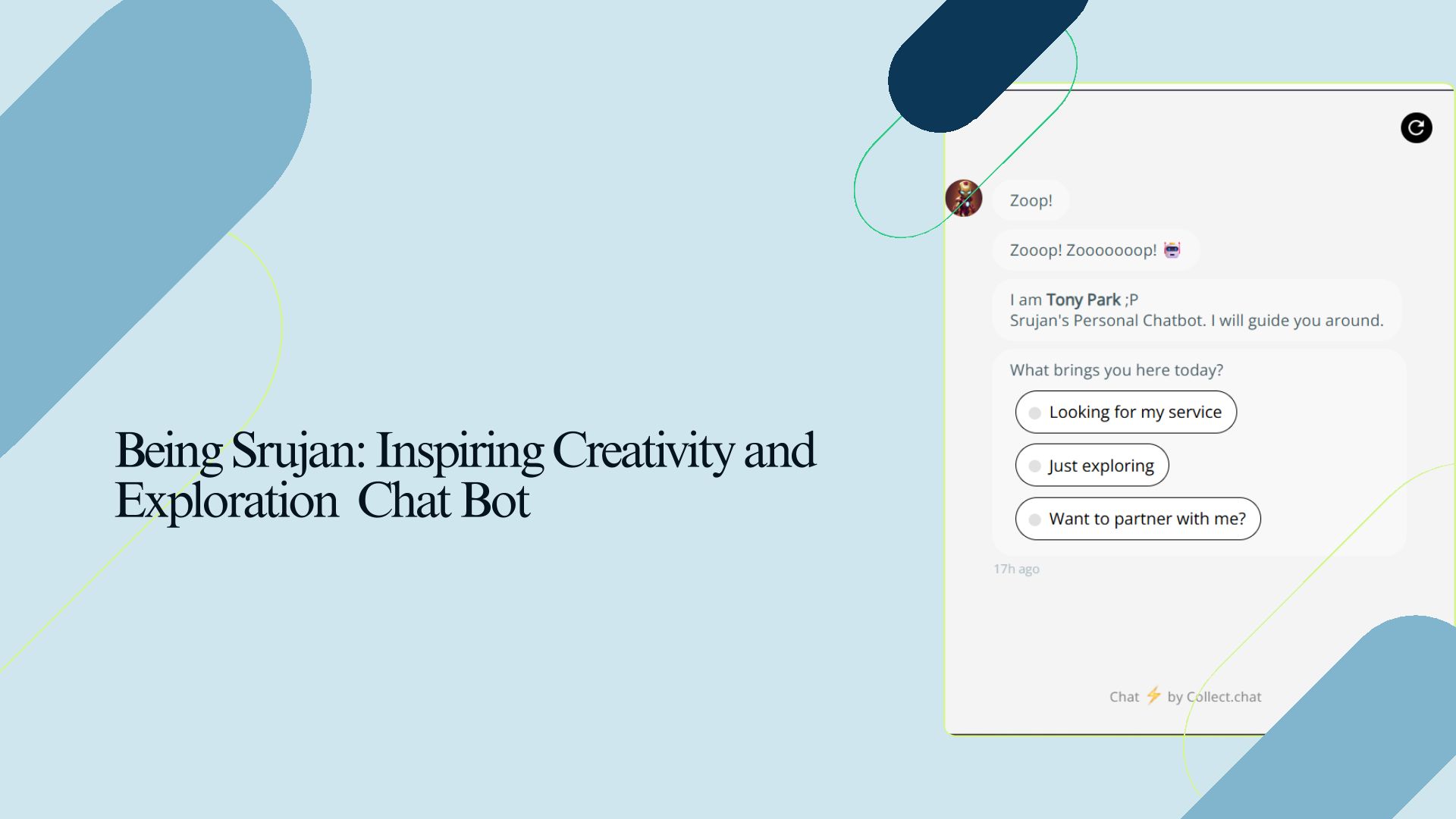Click the dark navy pill shape
1456x819 pixels.
tap(978, 61)
